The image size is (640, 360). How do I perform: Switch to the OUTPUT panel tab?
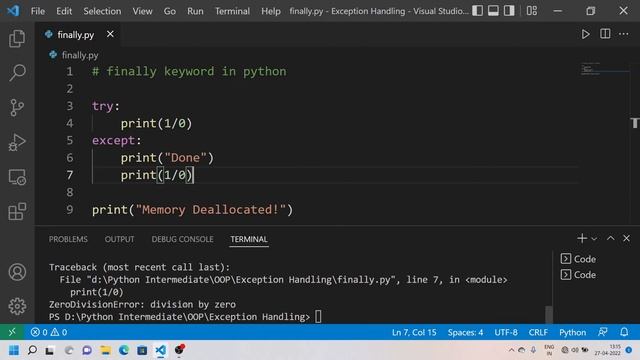click(119, 239)
